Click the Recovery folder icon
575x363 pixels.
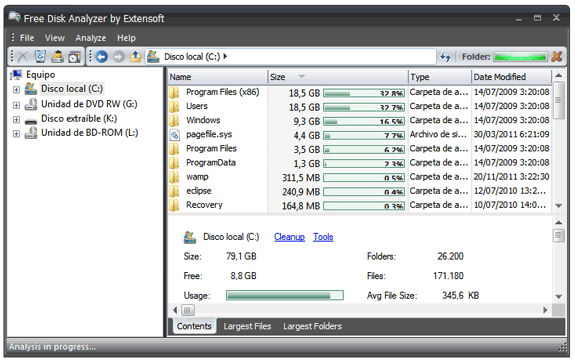[x=175, y=205]
